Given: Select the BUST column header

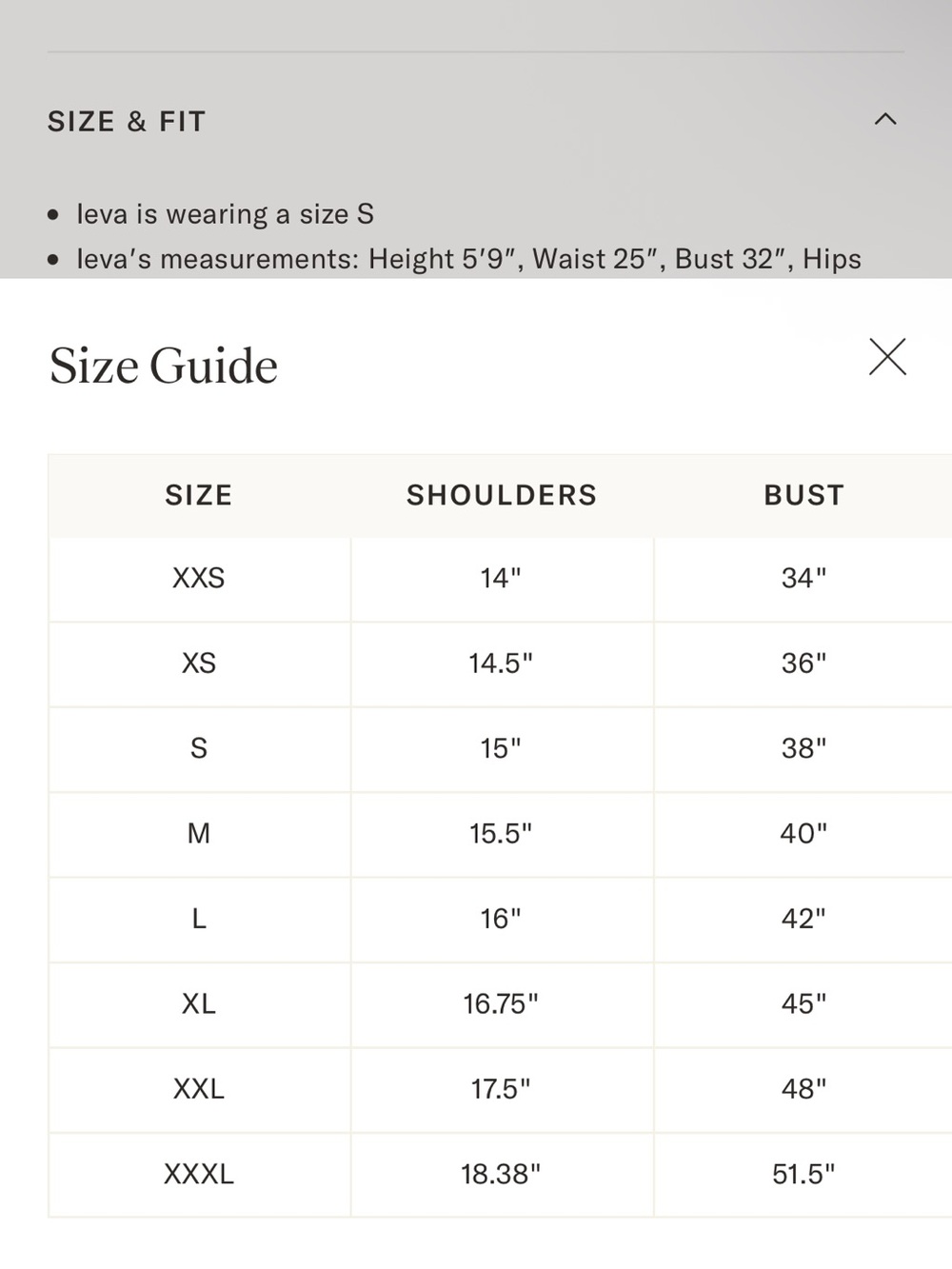Looking at the screenshot, I should click(x=804, y=495).
